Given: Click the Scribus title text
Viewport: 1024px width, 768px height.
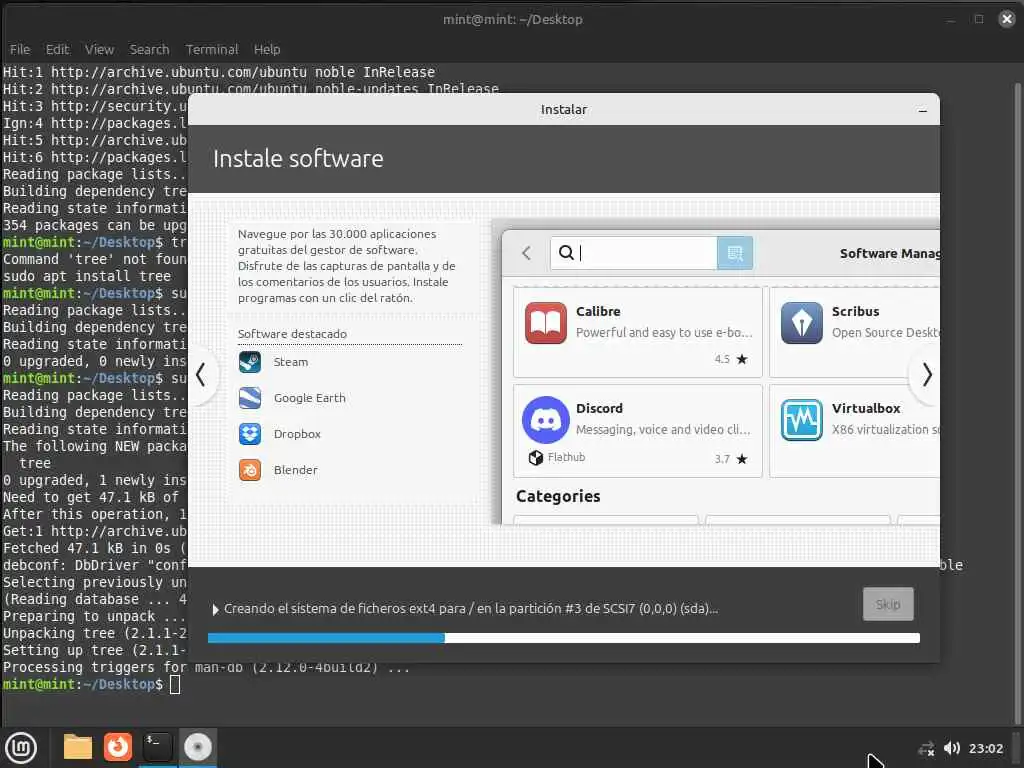Looking at the screenshot, I should (856, 312).
